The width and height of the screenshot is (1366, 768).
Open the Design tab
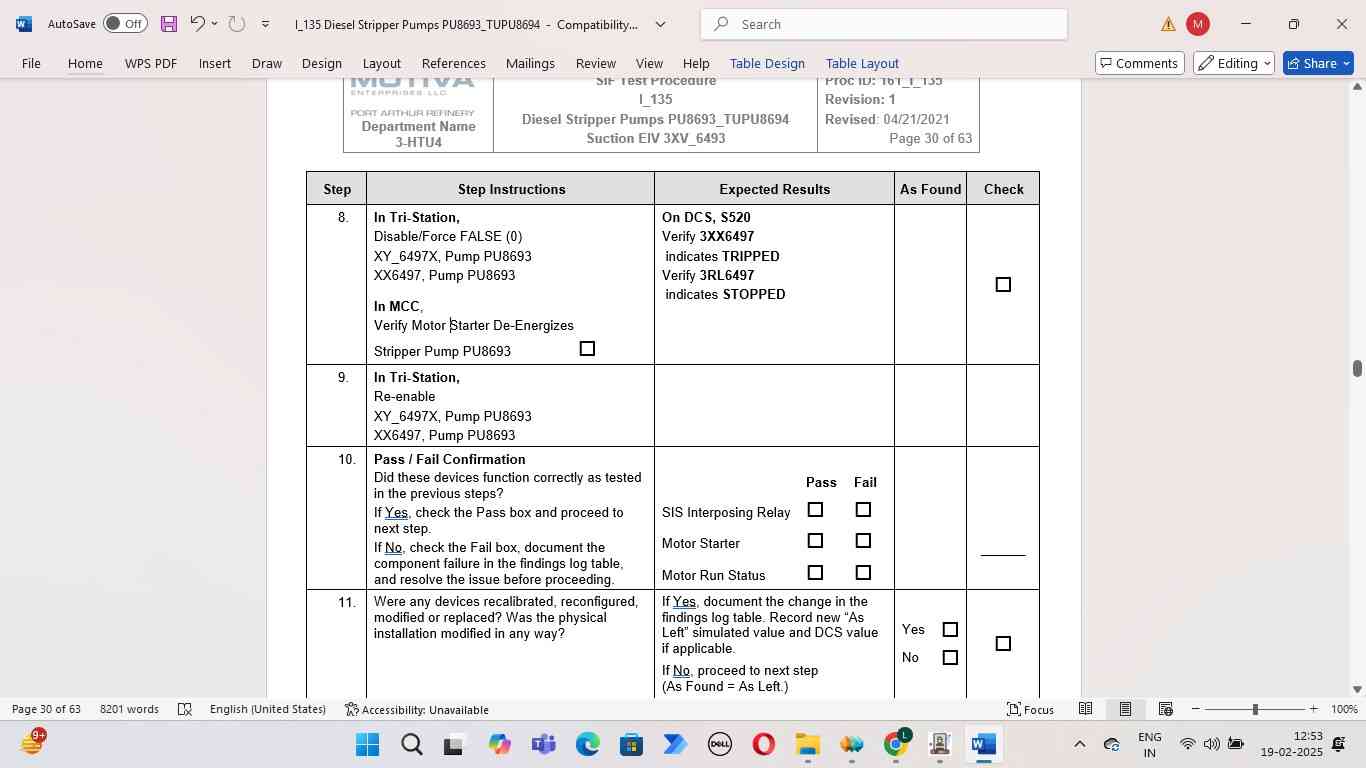322,63
